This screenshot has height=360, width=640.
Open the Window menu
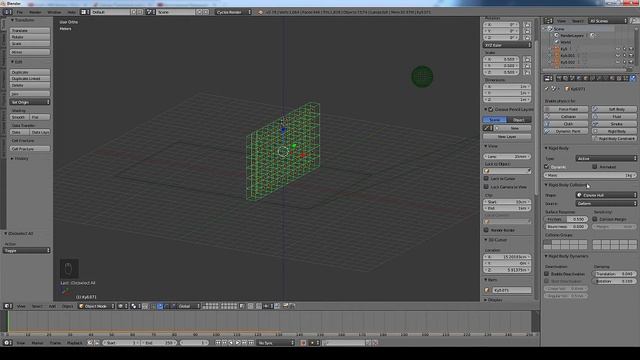pos(54,12)
